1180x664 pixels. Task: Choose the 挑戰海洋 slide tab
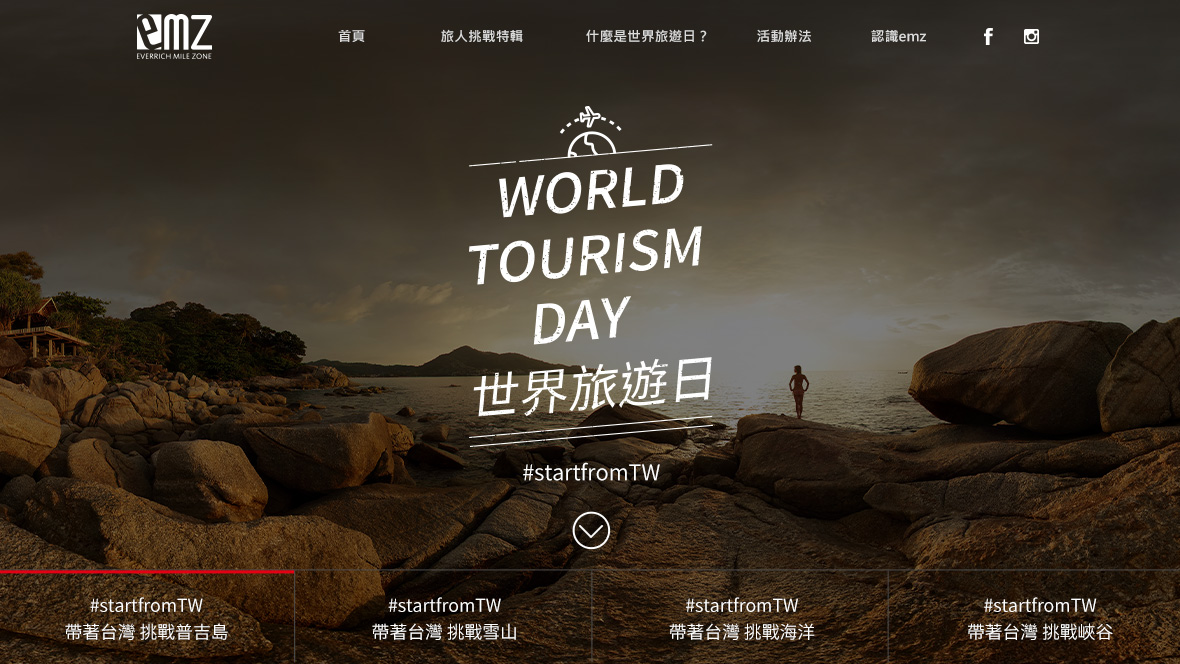[x=741, y=619]
